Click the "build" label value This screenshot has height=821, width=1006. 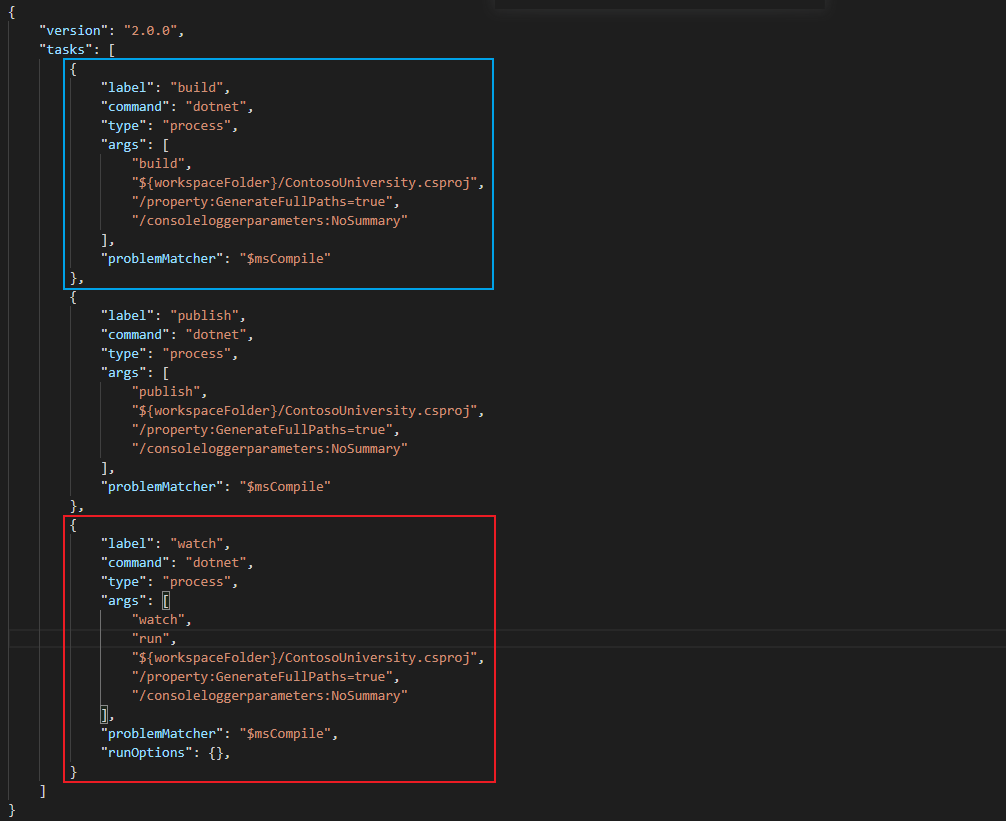pos(200,87)
